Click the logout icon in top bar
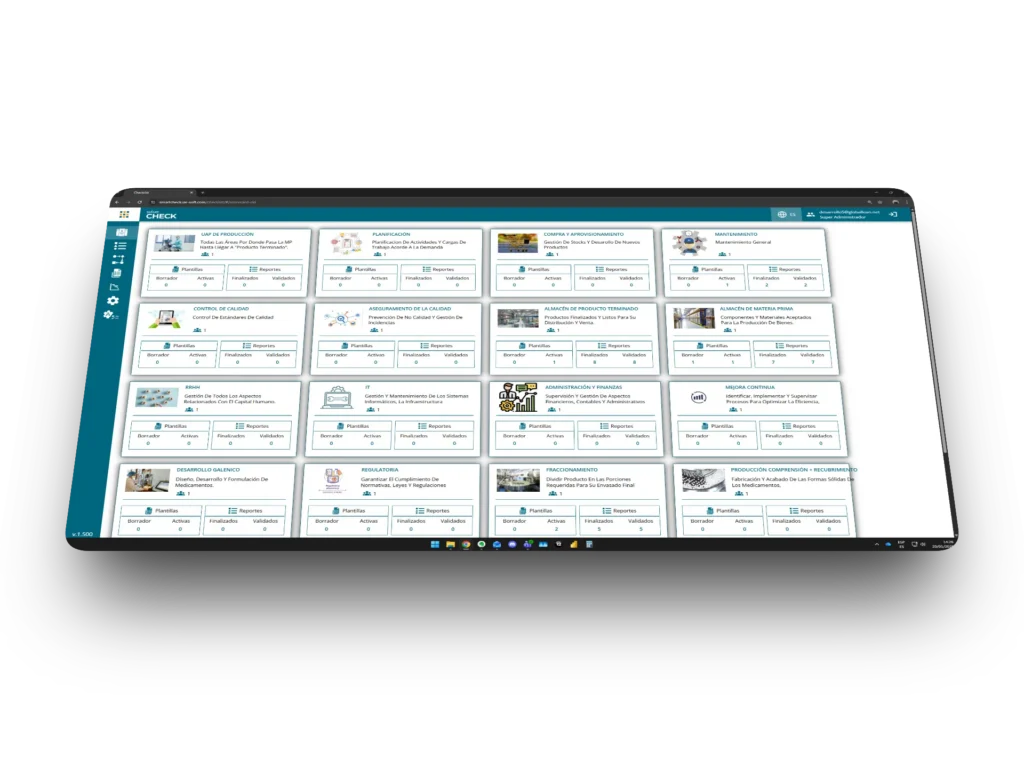 pyautogui.click(x=893, y=215)
